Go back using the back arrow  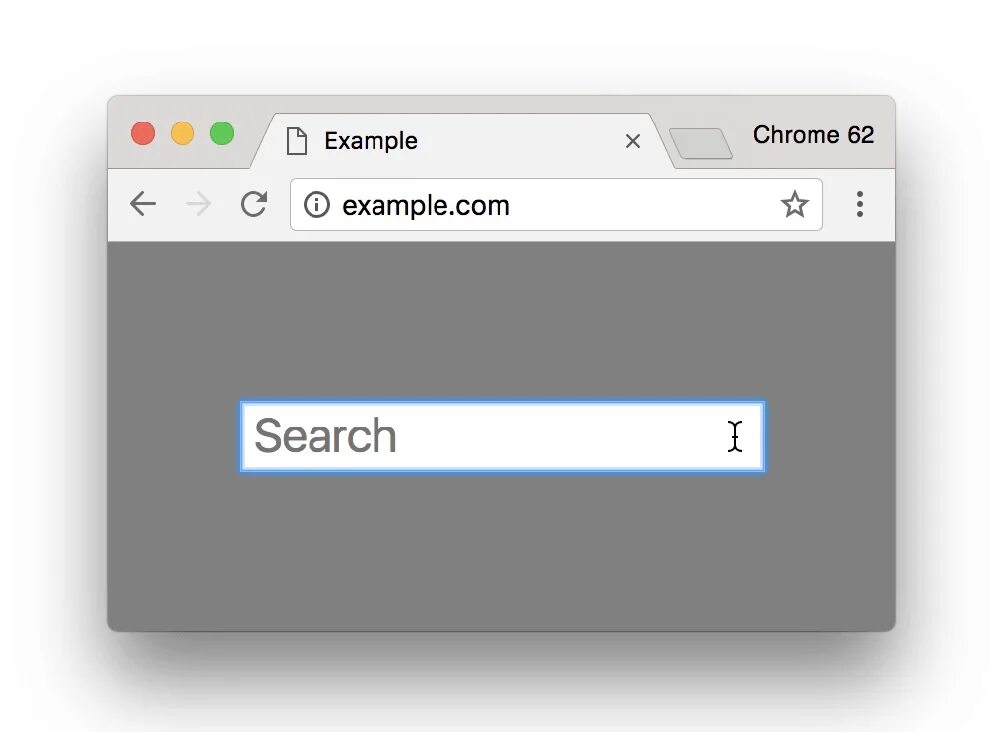pos(143,205)
